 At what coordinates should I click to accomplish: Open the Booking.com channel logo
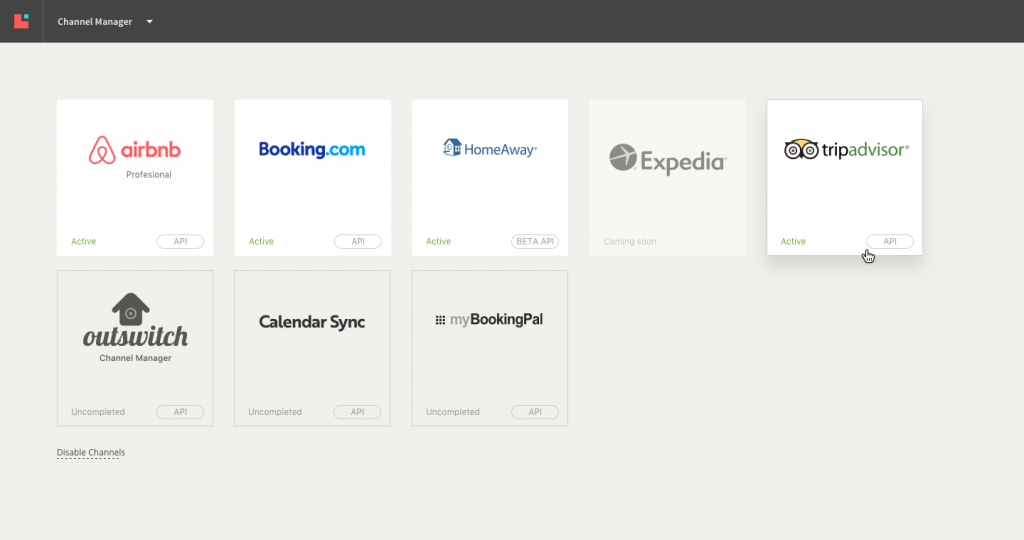tap(312, 150)
